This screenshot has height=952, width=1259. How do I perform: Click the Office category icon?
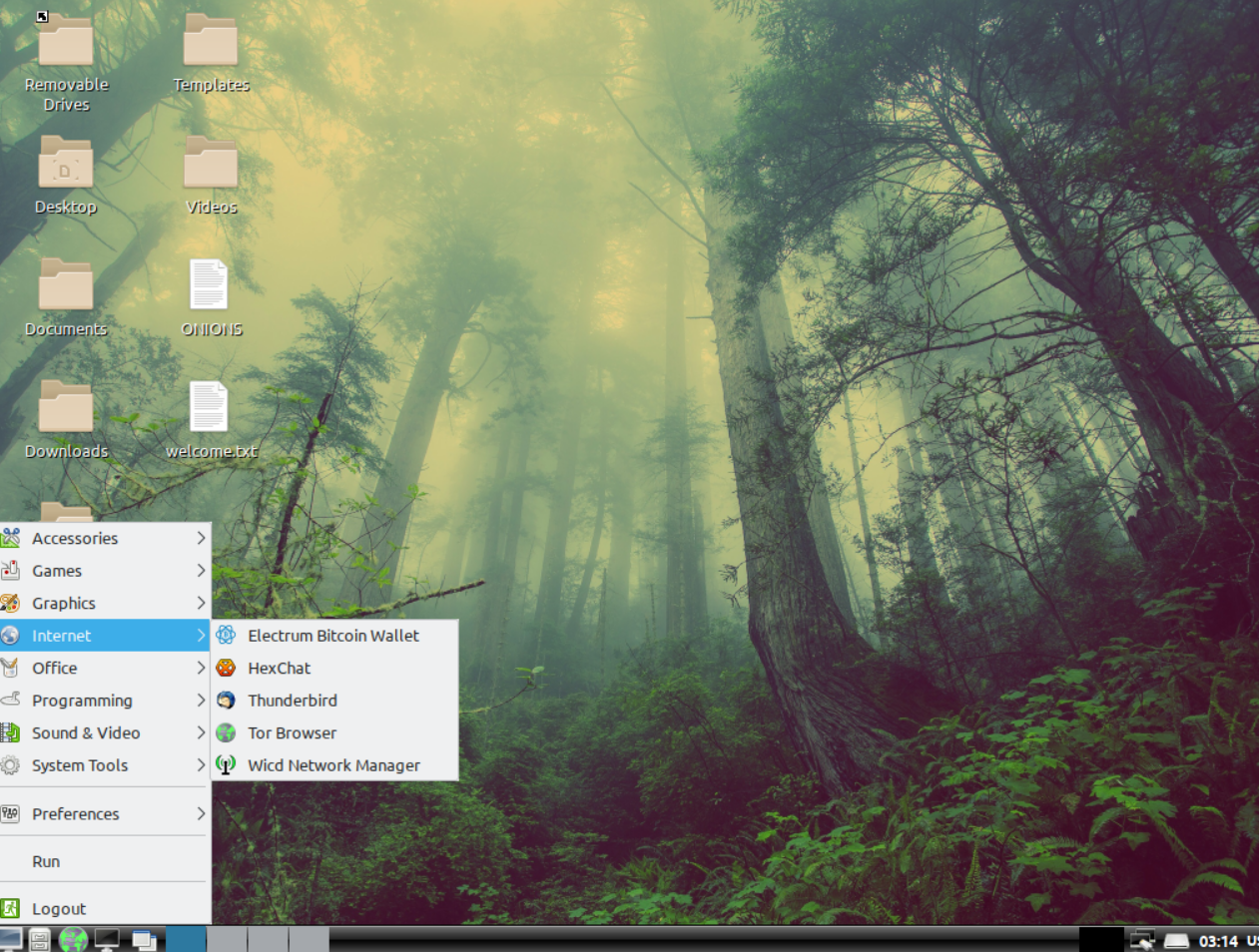[x=10, y=668]
